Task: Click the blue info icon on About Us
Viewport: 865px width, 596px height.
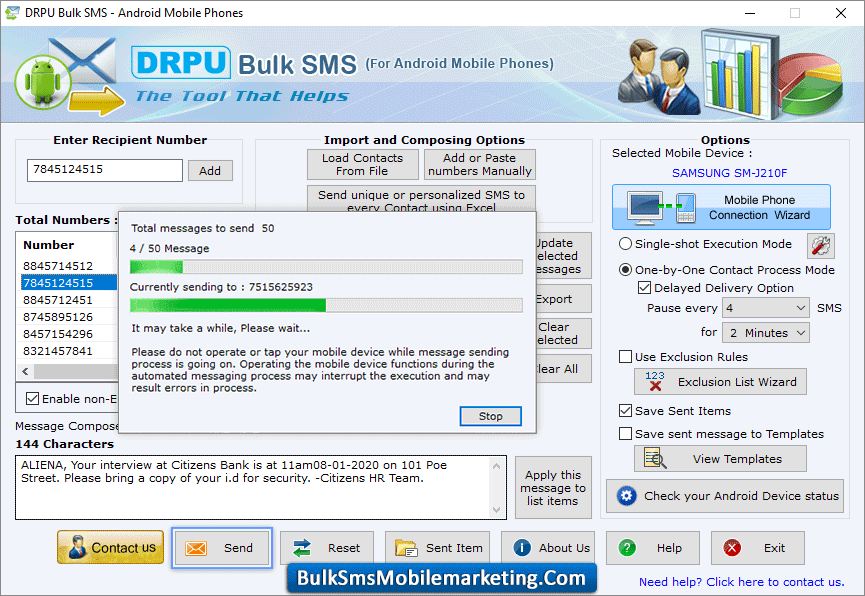Action: click(x=522, y=547)
